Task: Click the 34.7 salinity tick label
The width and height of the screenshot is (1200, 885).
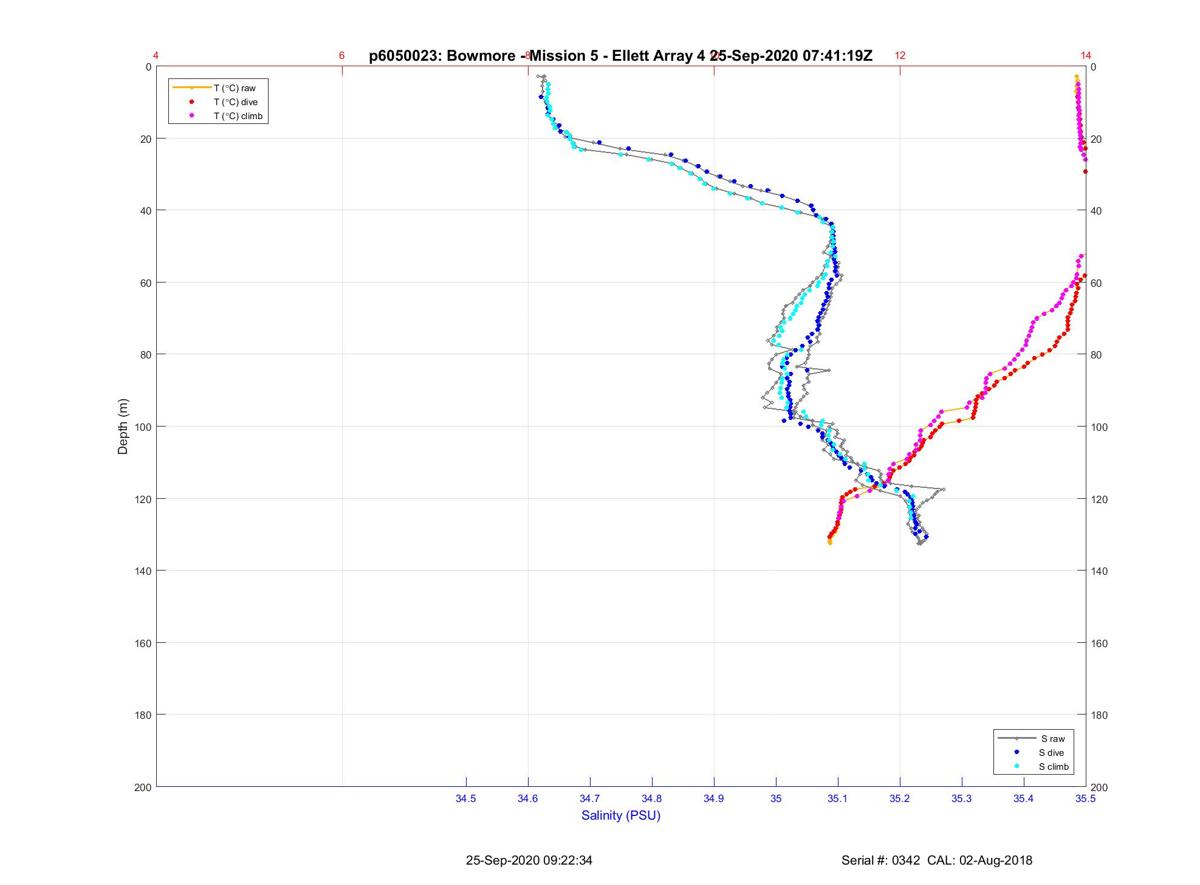Action: coord(590,799)
